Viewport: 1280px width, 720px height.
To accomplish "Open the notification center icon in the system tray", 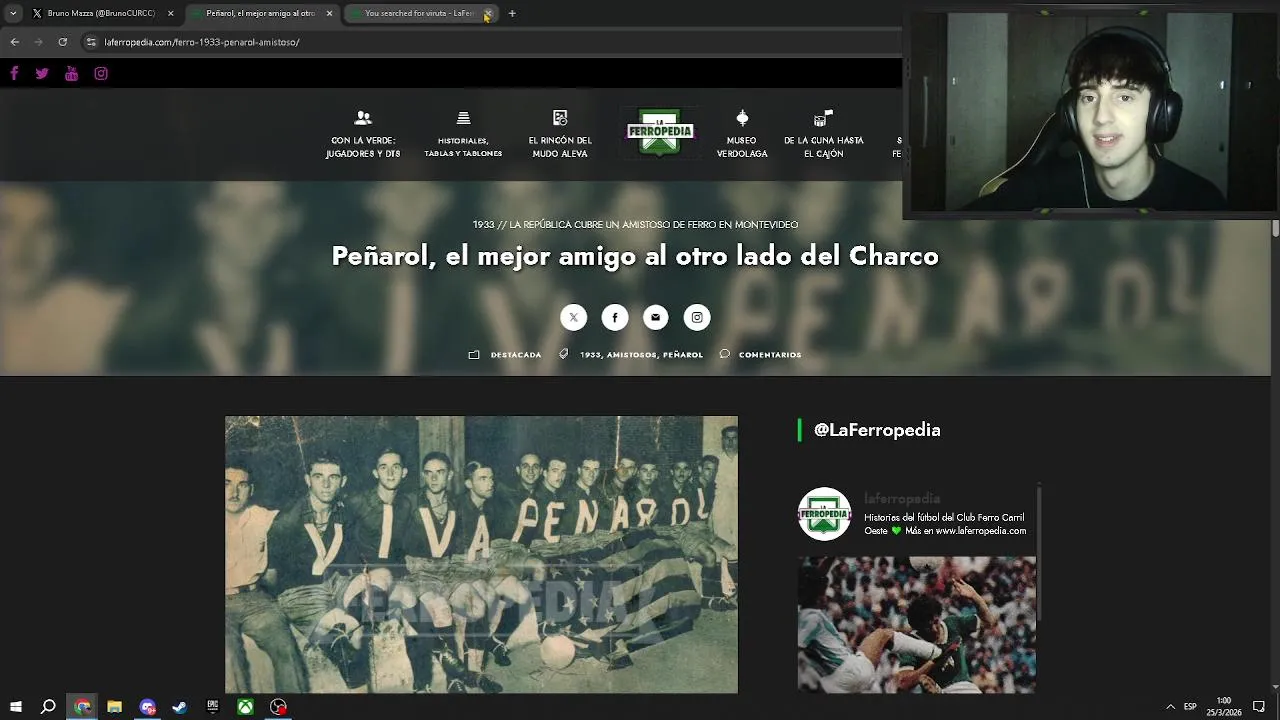I will [x=1258, y=707].
